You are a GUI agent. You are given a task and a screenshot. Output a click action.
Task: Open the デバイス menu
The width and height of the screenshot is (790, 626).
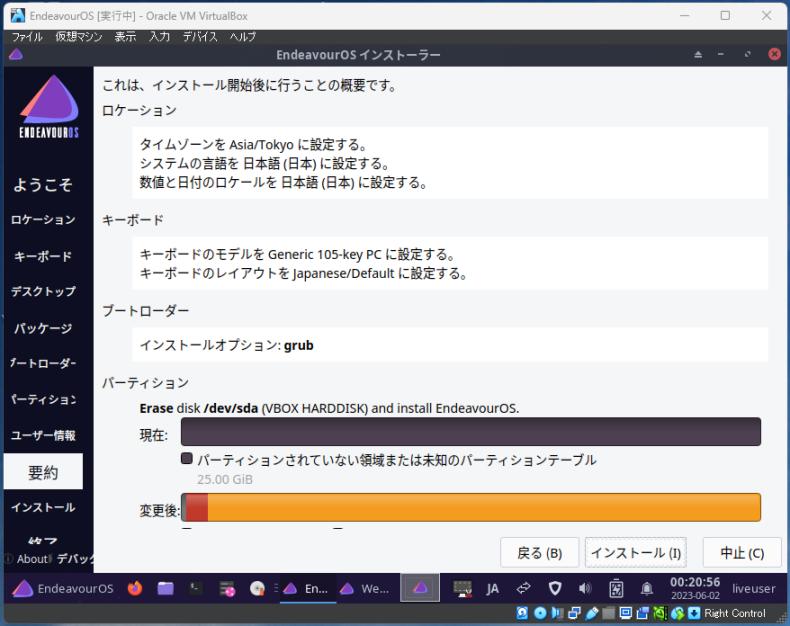(200, 37)
